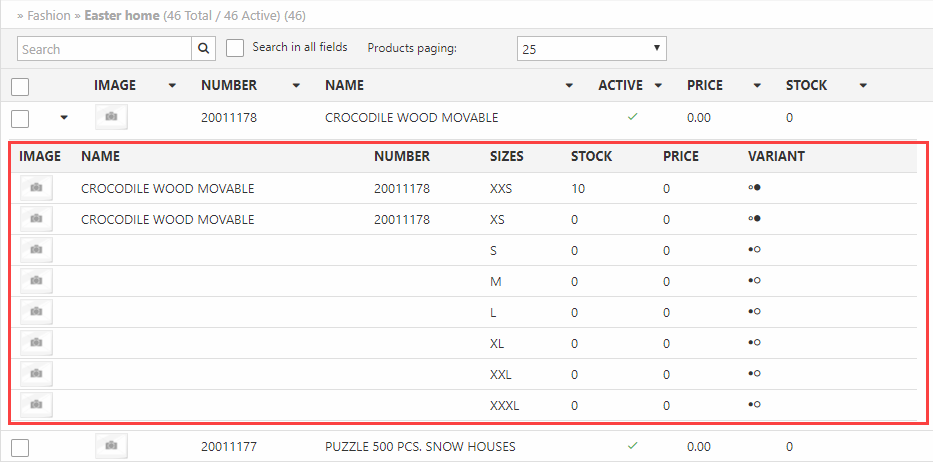
Task: Enable the Search in all fields checkbox
Action: 235,48
